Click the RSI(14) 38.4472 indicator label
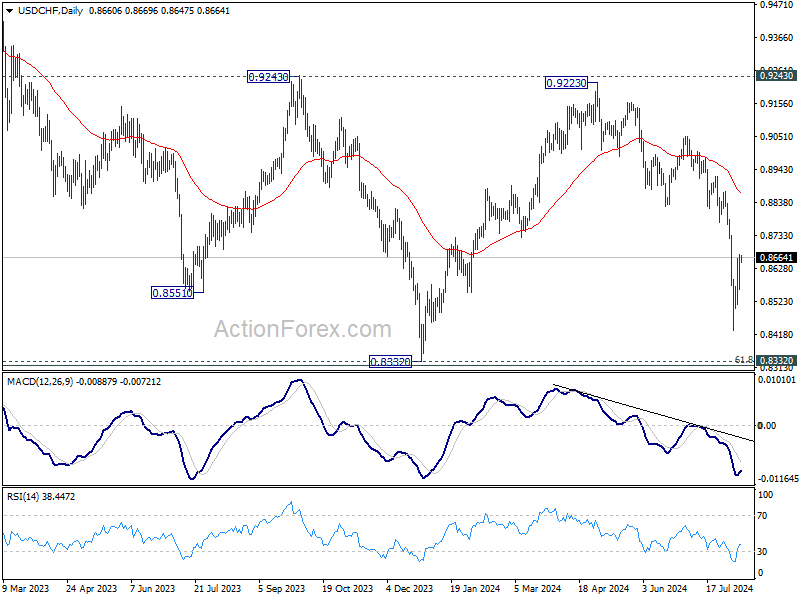The image size is (800, 600). (x=41, y=496)
